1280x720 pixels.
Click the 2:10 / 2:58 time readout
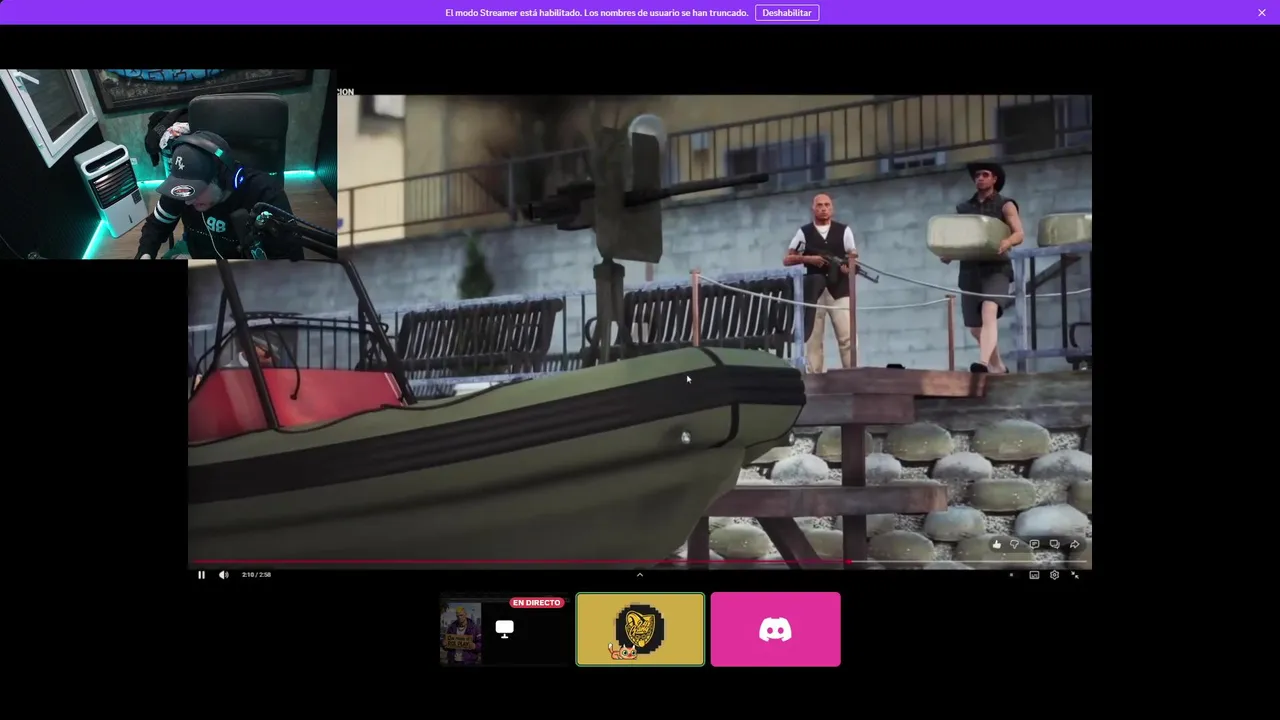pos(256,575)
